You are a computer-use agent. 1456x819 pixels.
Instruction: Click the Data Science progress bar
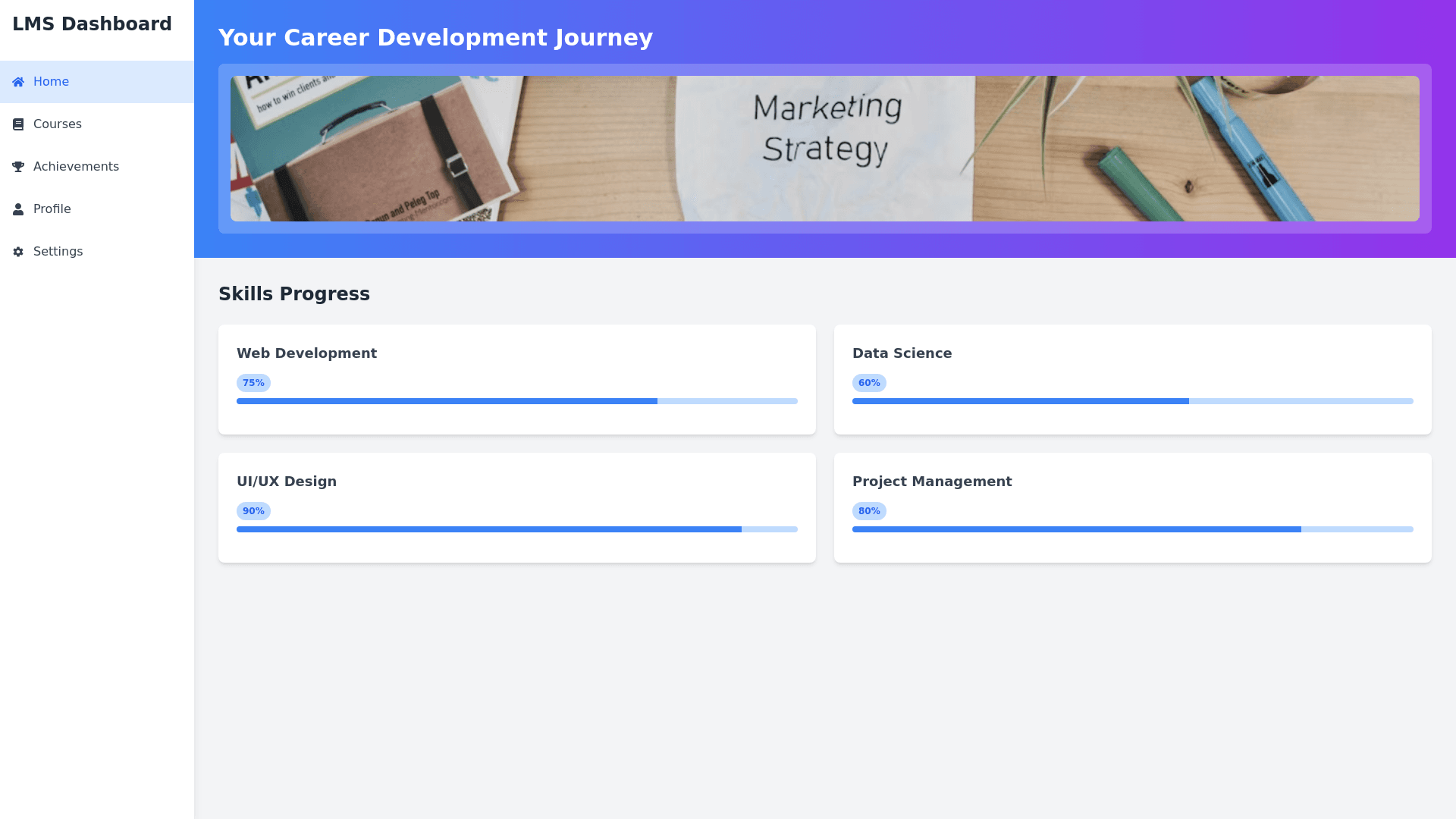[1132, 401]
